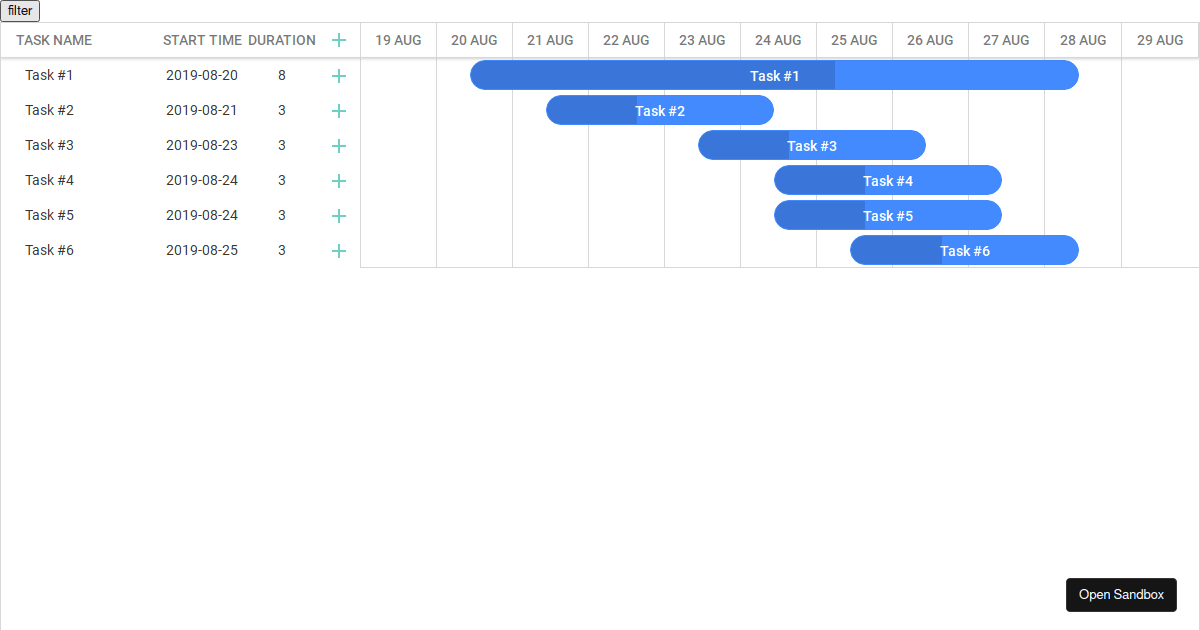
Task: Click the filter button
Action: pyautogui.click(x=22, y=11)
